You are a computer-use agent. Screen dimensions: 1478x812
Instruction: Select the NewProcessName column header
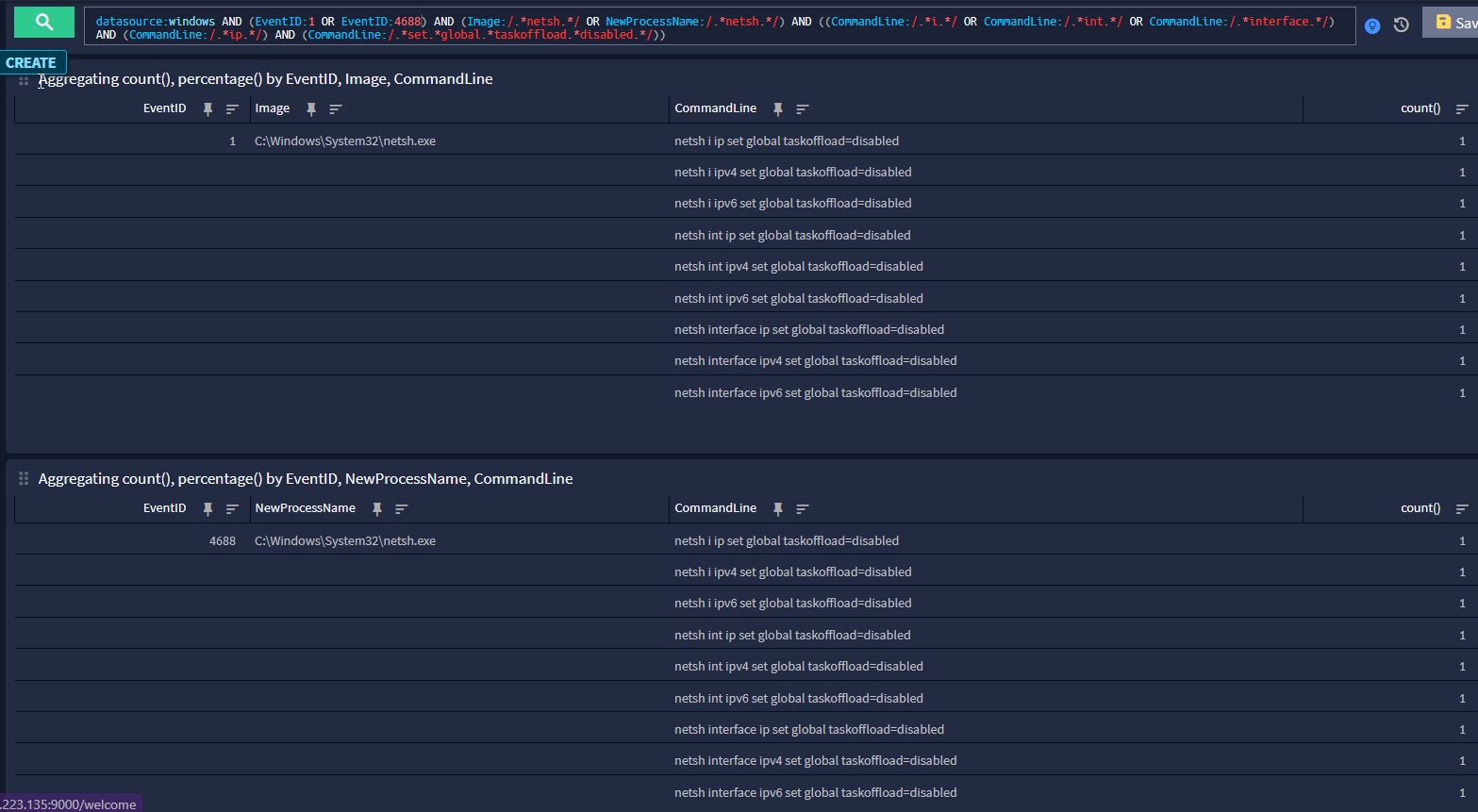pos(305,508)
